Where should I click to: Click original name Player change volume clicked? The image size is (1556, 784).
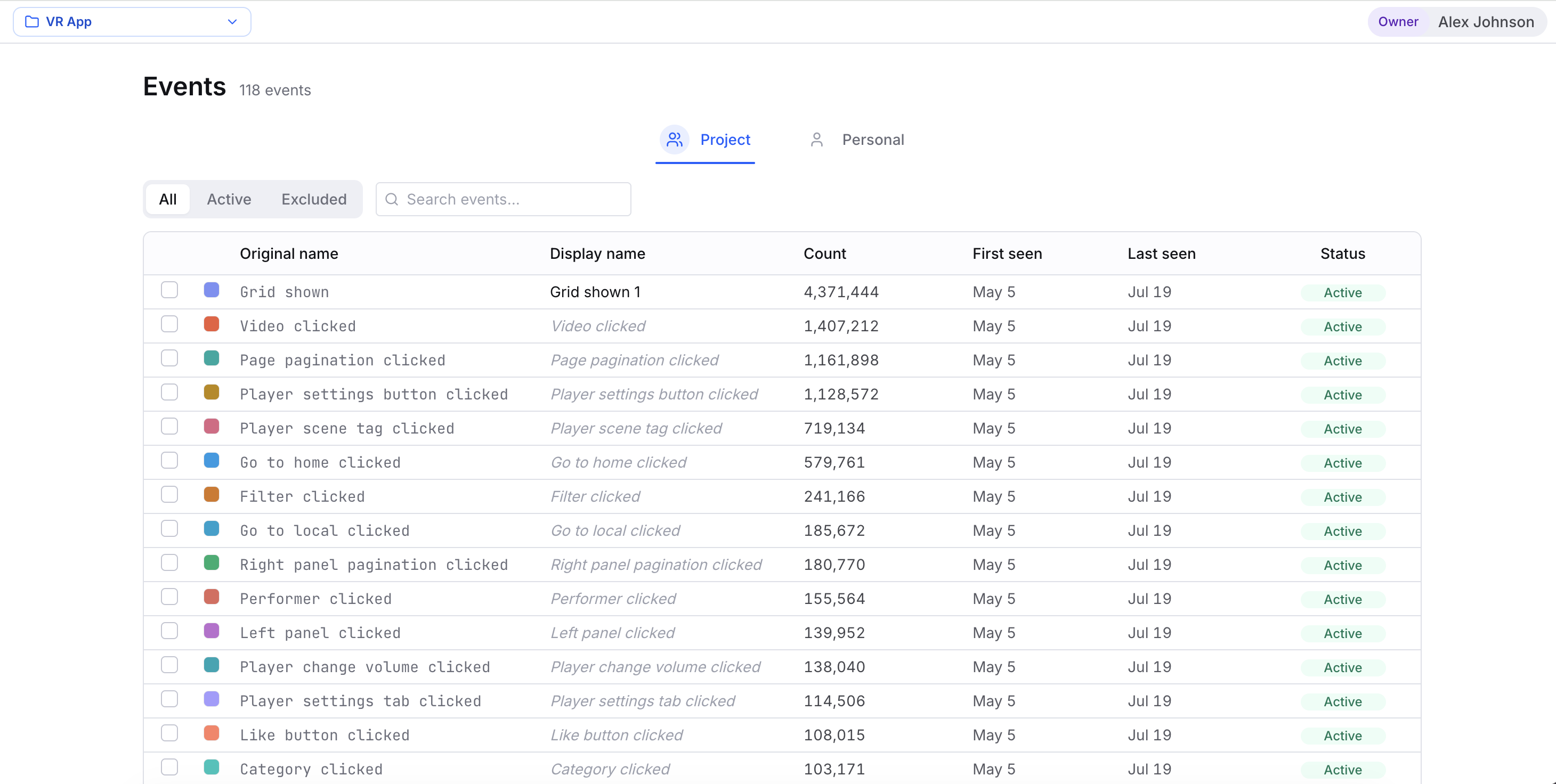(x=365, y=667)
